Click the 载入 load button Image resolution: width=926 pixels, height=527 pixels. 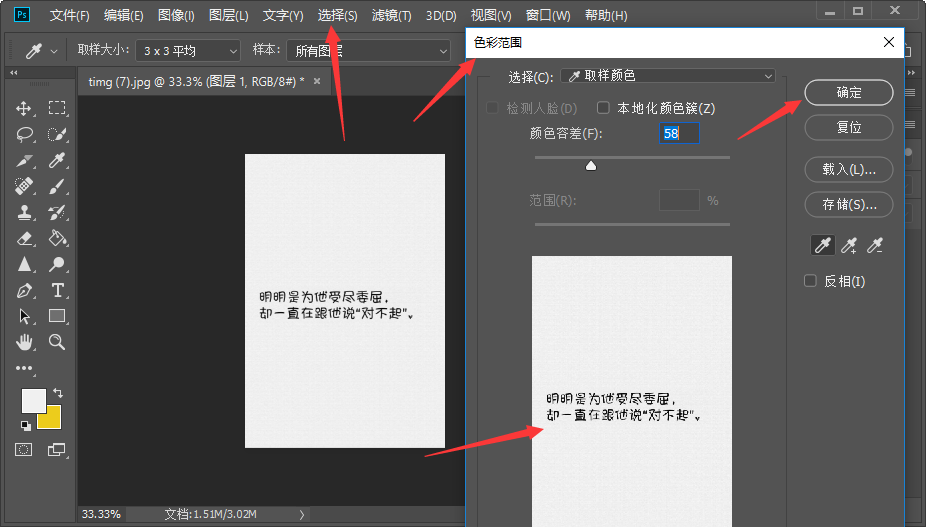pos(848,169)
